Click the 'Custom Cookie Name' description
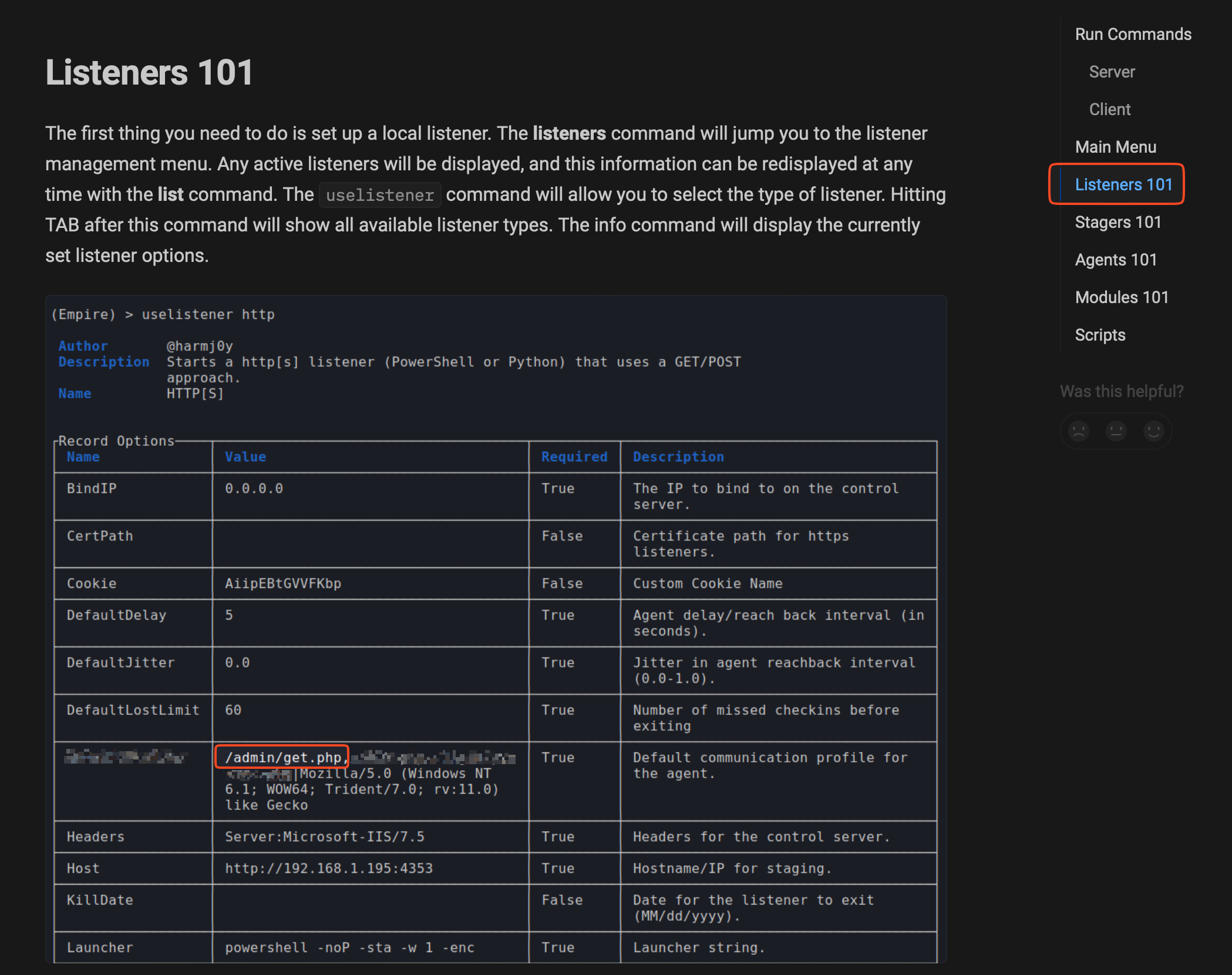The image size is (1232, 975). click(708, 584)
